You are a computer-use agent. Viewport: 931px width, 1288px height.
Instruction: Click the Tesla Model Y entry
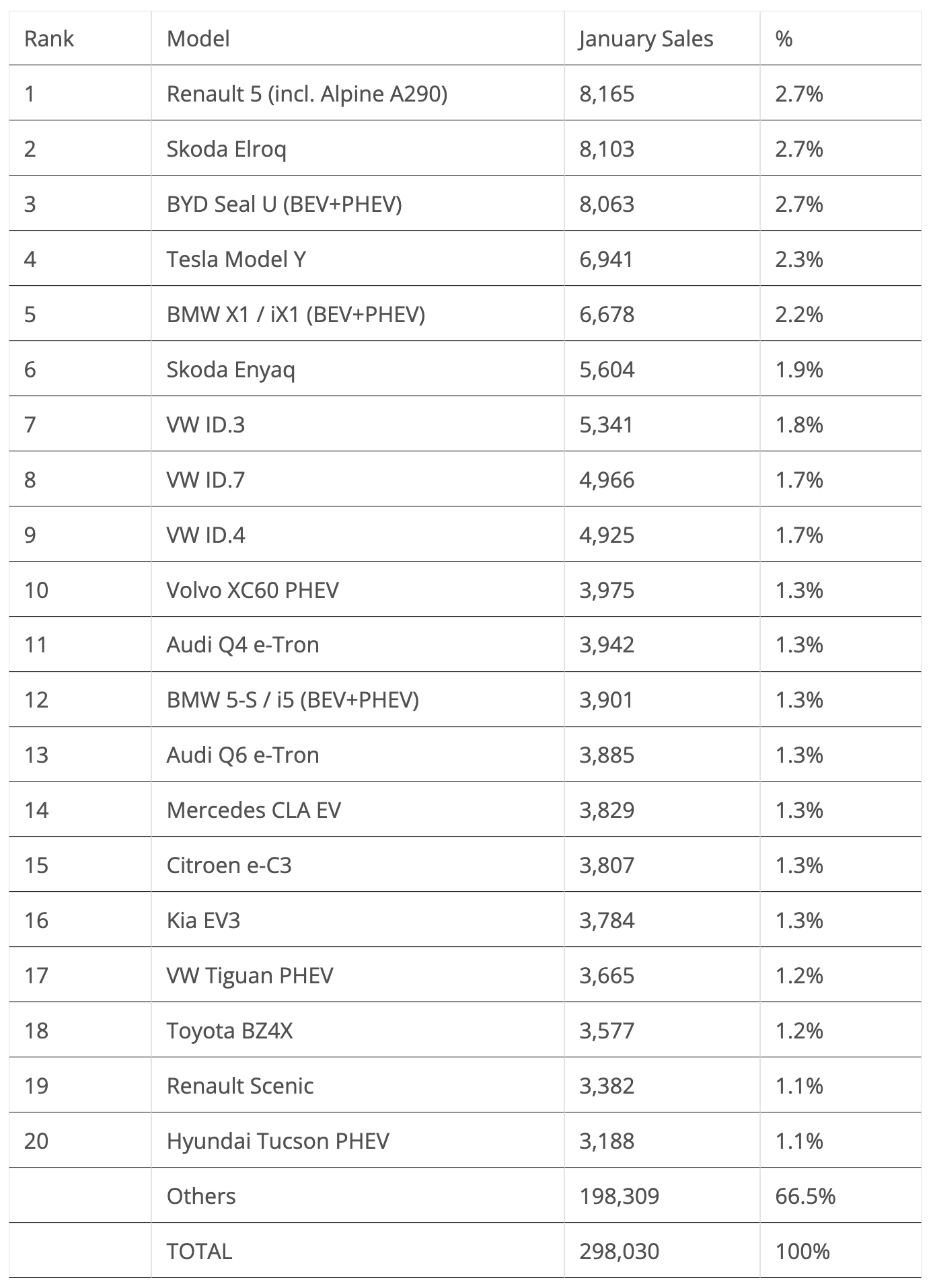pos(236,259)
